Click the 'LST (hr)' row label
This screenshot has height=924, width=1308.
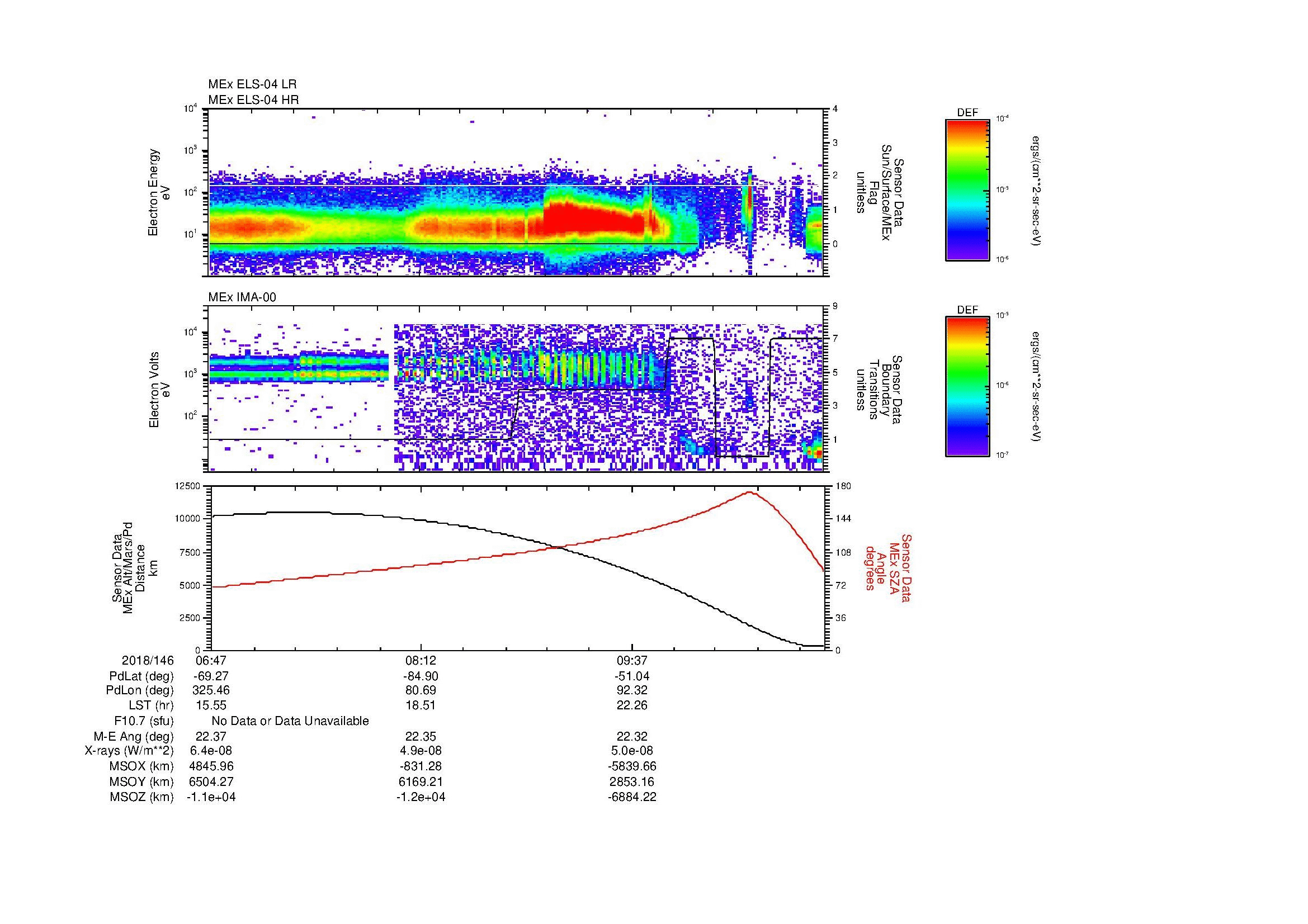[151, 705]
